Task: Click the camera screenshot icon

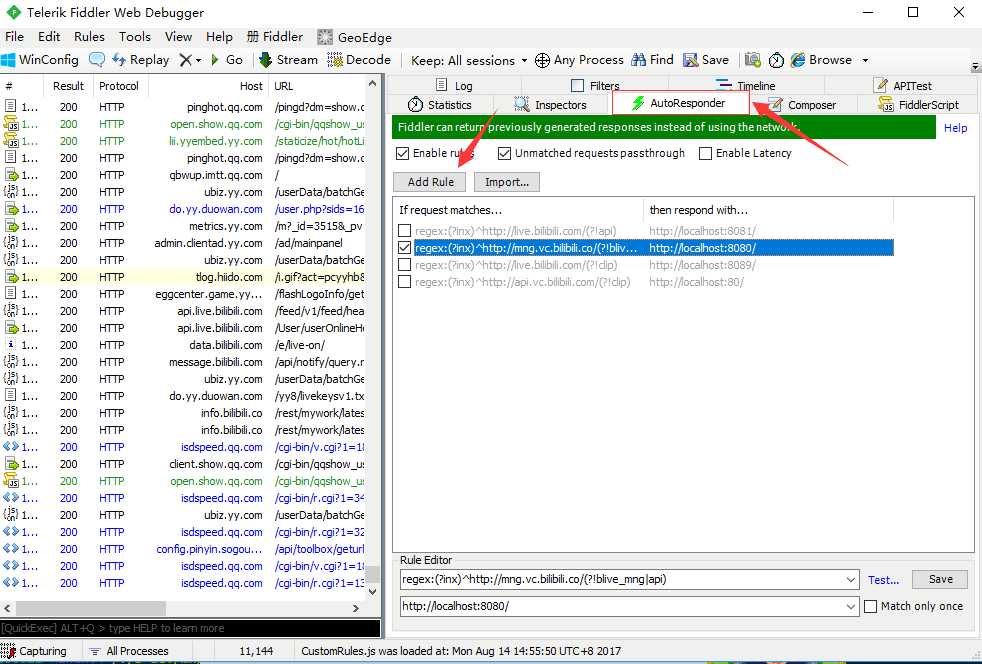Action: (x=753, y=60)
